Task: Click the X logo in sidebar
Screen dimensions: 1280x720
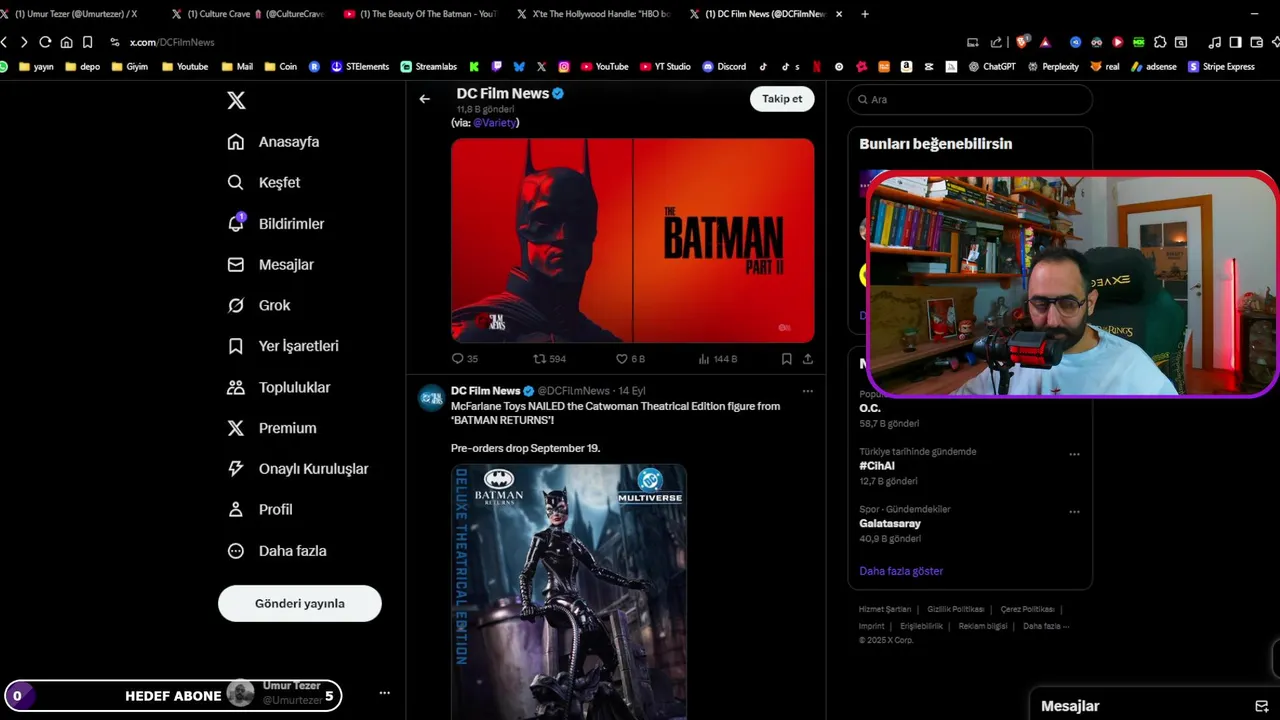Action: tap(236, 100)
